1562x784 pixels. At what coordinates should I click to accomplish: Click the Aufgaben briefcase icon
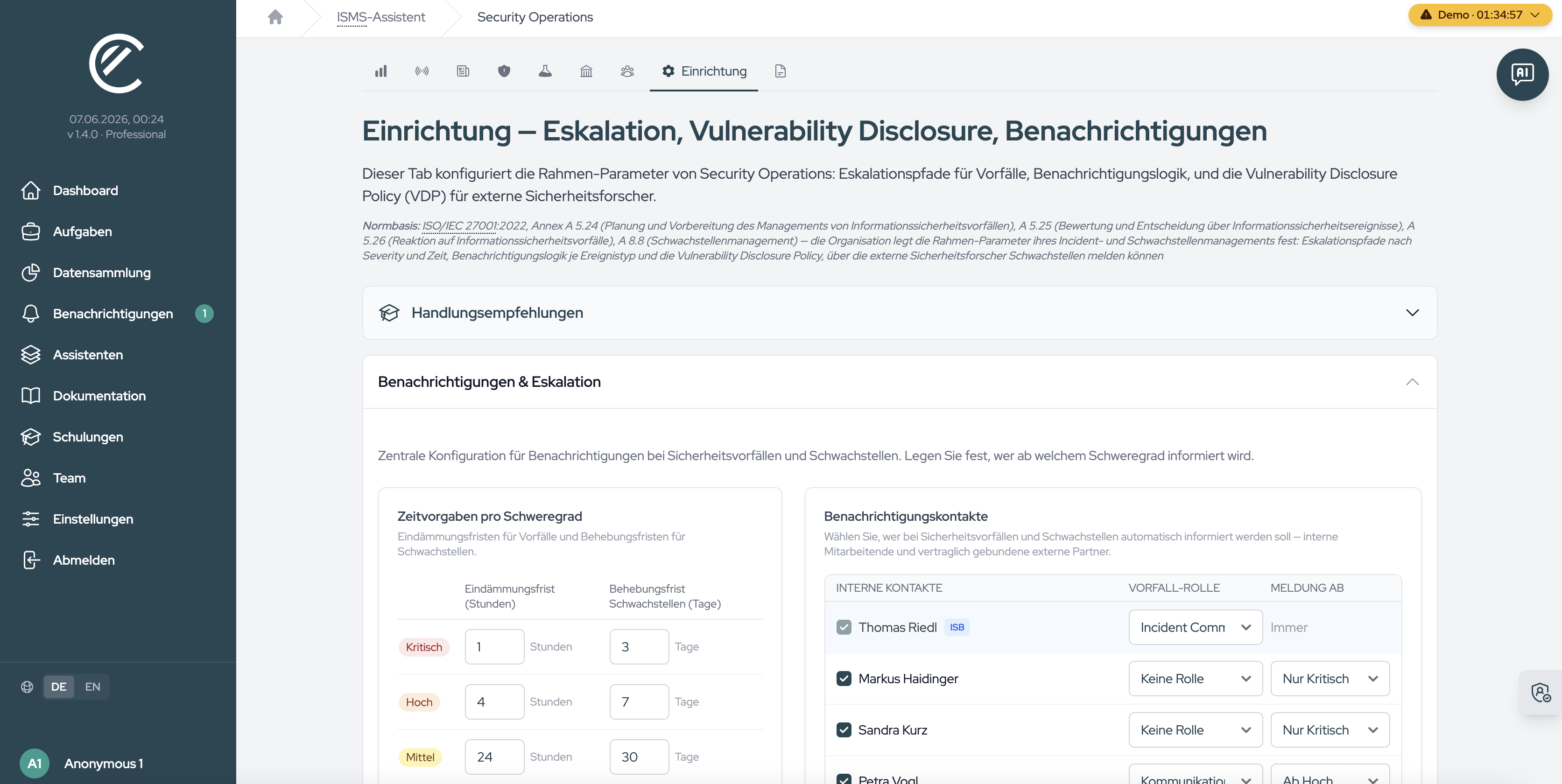[31, 231]
